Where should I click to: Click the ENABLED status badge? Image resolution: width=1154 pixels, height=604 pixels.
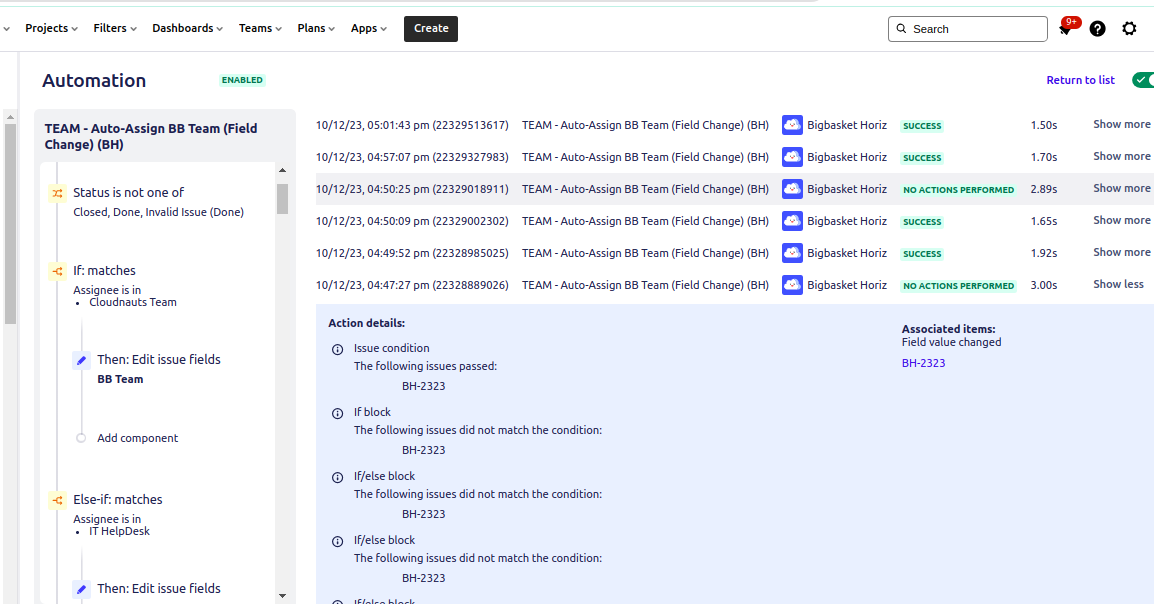point(242,80)
